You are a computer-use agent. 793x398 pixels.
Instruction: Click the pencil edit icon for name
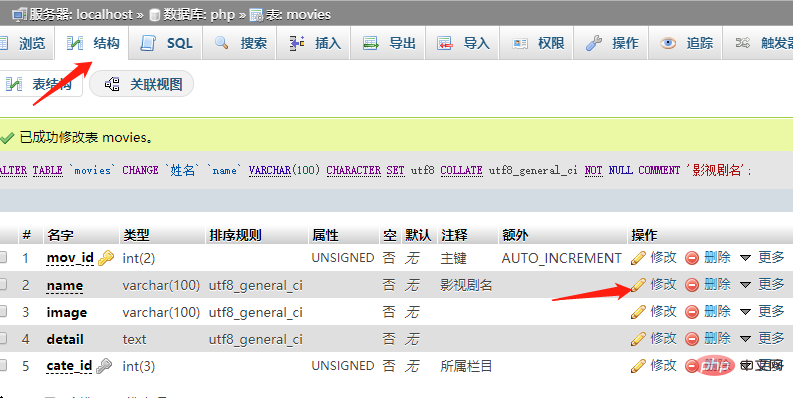[638, 285]
